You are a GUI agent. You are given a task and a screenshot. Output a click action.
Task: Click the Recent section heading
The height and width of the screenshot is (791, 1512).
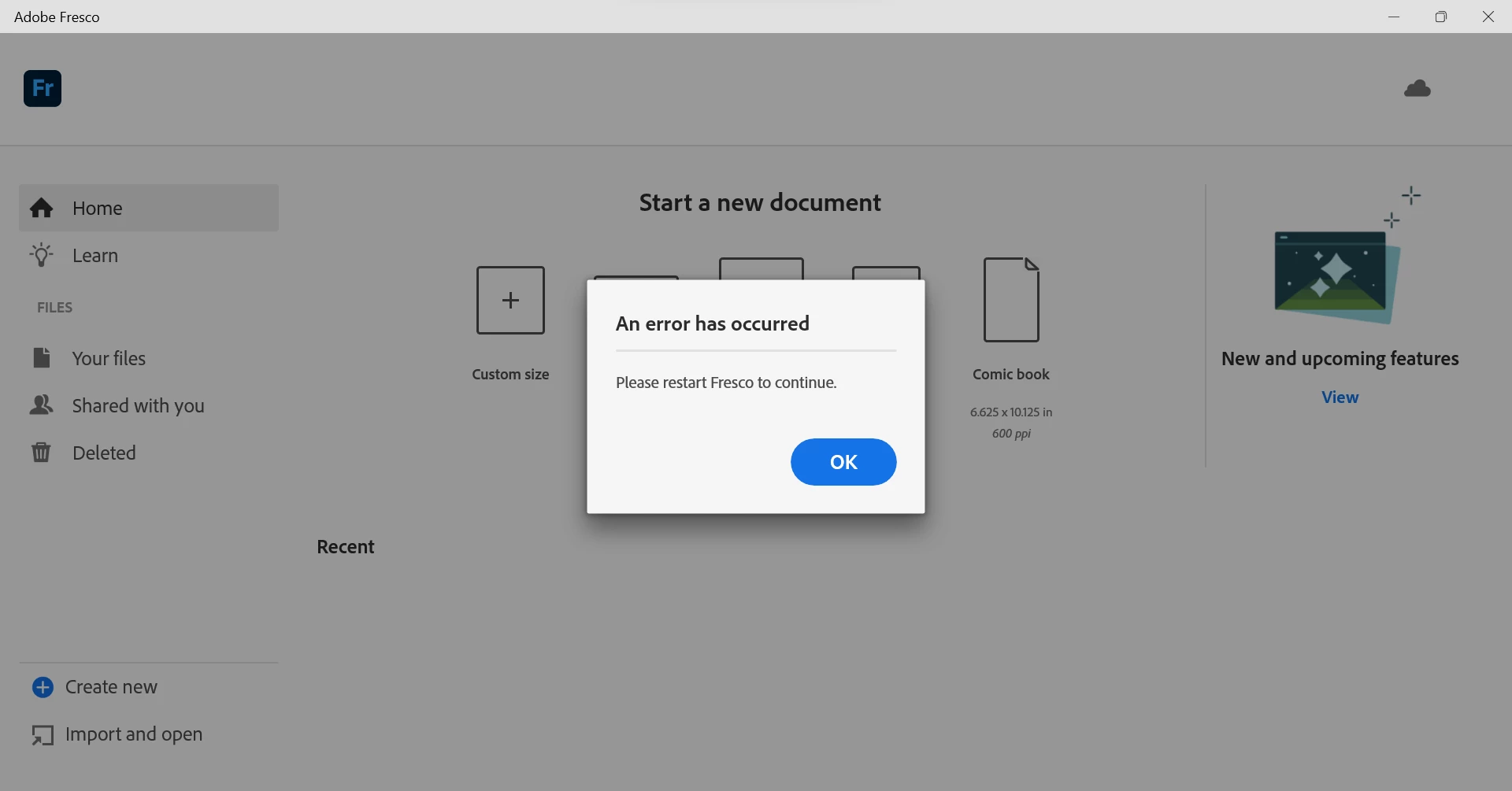point(346,547)
